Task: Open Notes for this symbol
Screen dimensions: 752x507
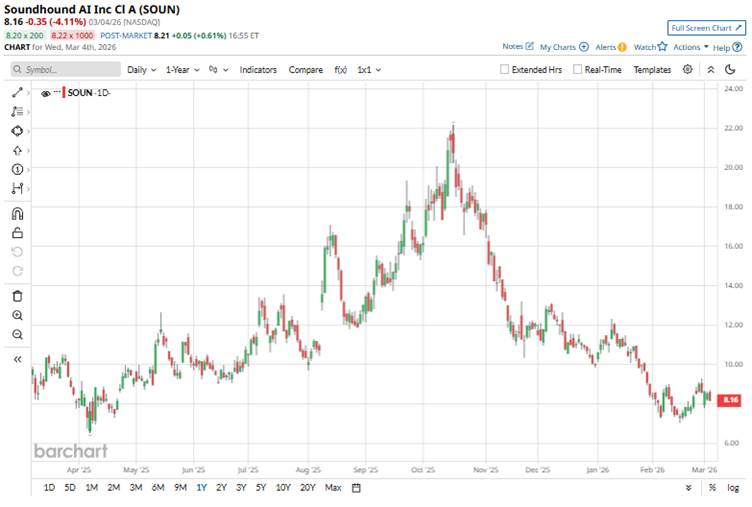Action: click(x=517, y=46)
